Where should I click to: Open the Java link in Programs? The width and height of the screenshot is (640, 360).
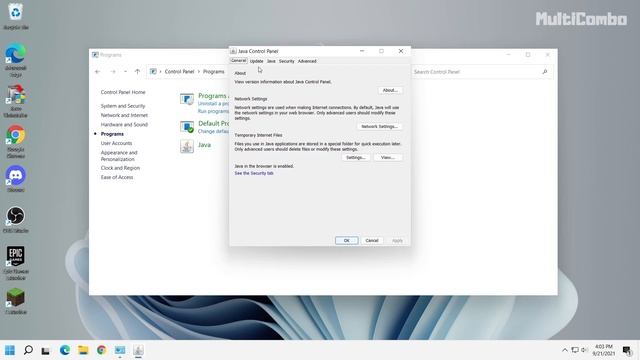[x=204, y=145]
